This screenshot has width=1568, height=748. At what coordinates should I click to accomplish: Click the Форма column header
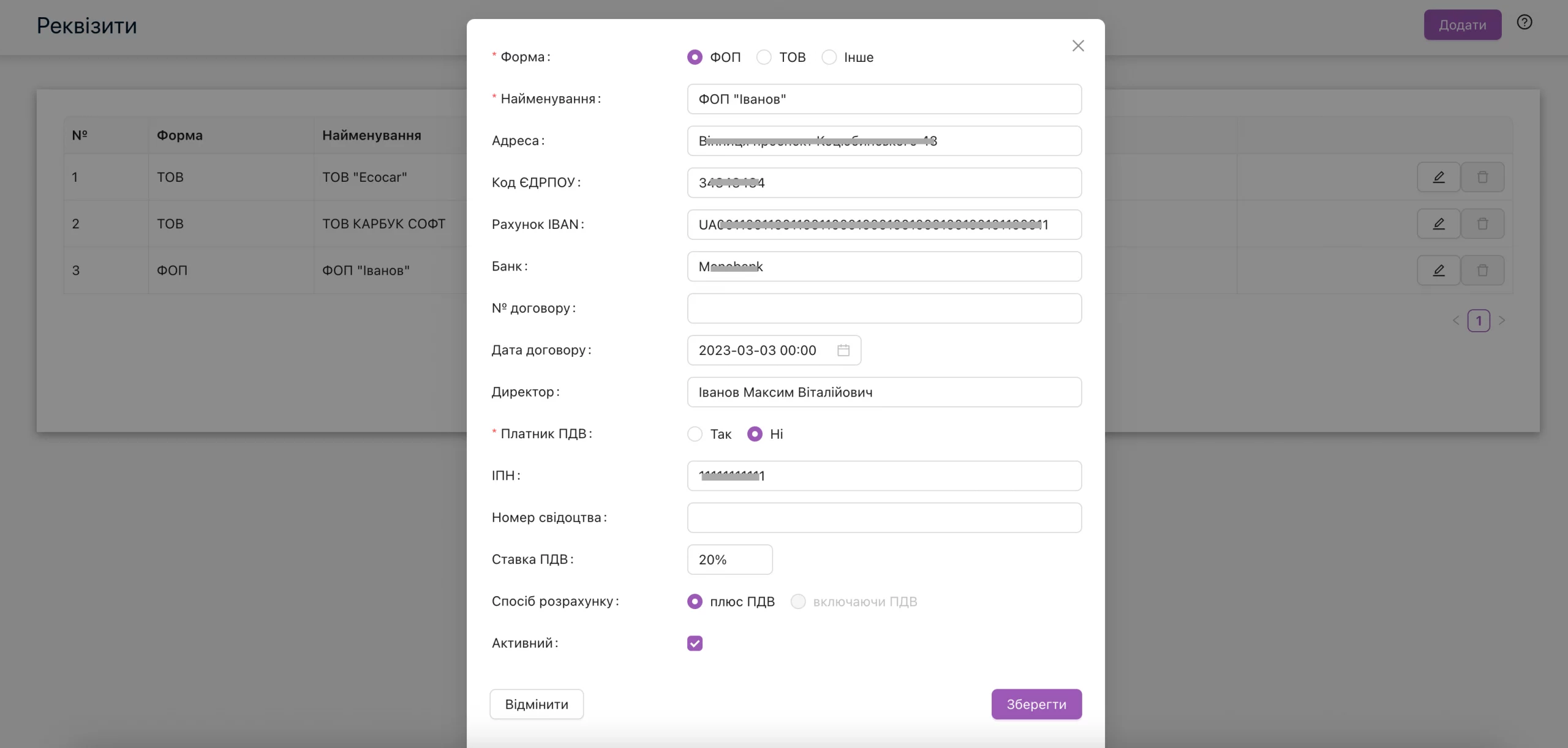(x=179, y=135)
